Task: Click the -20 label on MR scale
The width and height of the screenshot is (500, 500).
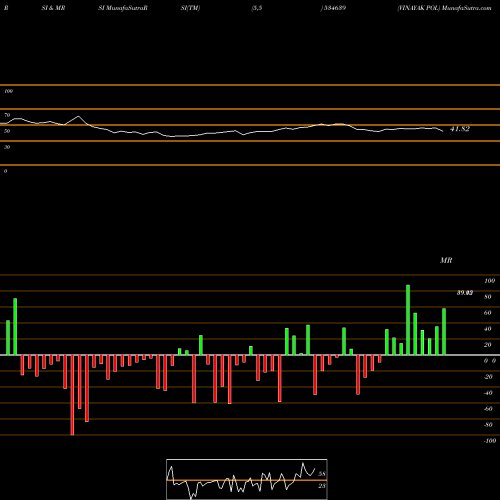Action: click(488, 377)
